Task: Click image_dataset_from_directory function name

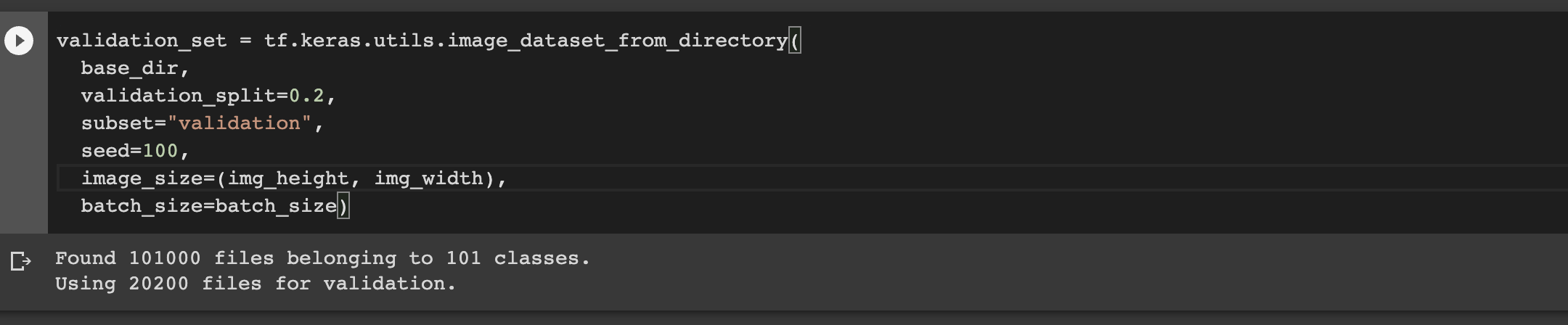Action: [617, 41]
